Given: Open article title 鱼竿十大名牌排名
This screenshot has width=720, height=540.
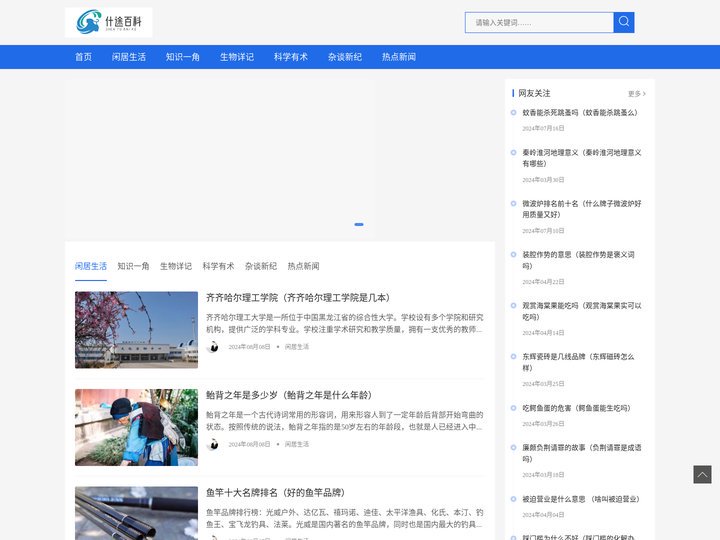Looking at the screenshot, I should point(275,493).
